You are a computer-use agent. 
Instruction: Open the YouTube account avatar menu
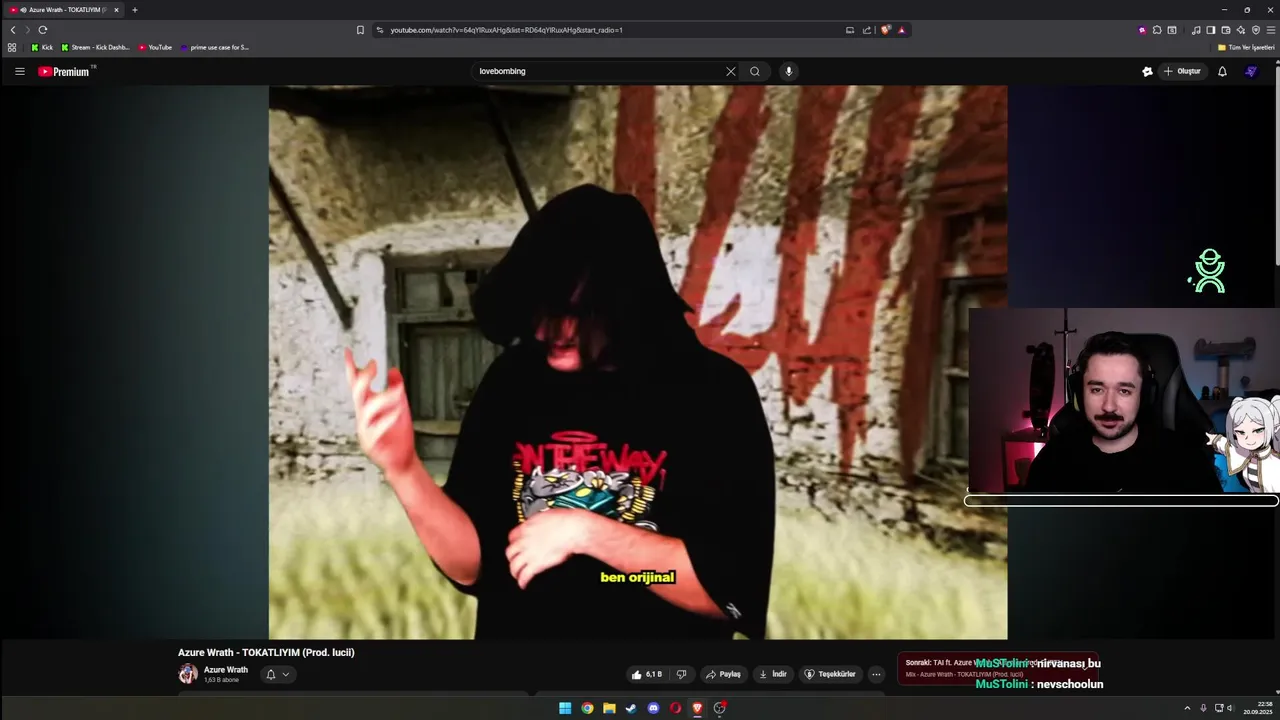point(1251,71)
